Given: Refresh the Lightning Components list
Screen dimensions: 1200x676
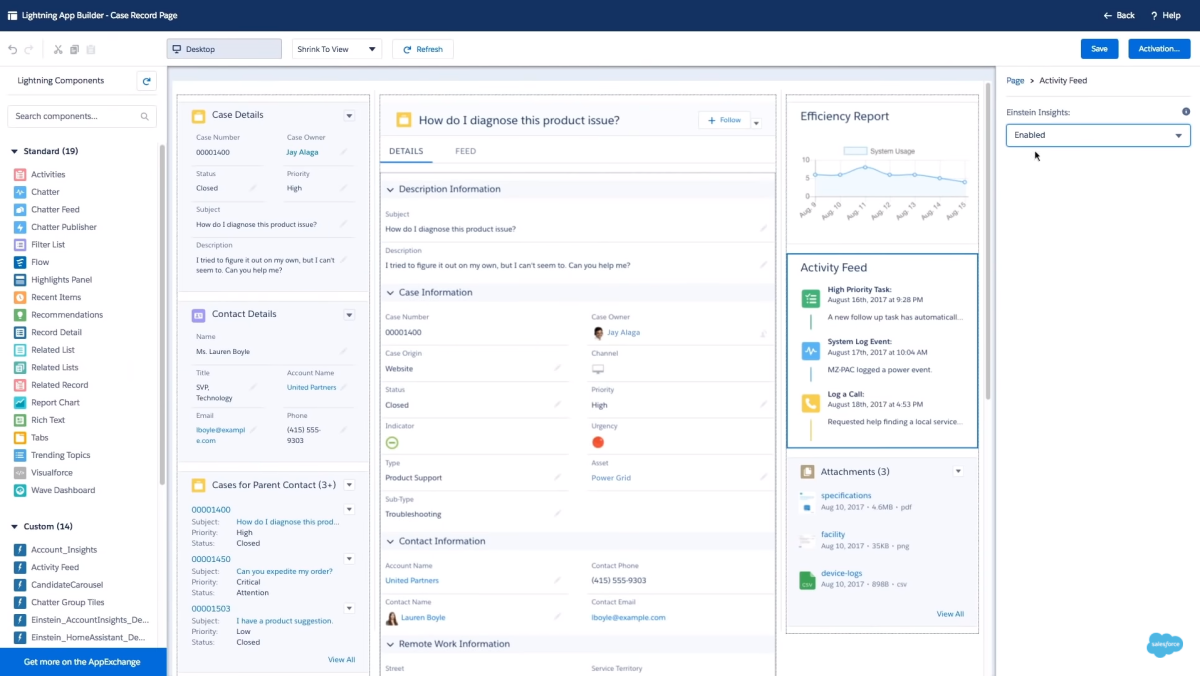Looking at the screenshot, I should pyautogui.click(x=146, y=80).
